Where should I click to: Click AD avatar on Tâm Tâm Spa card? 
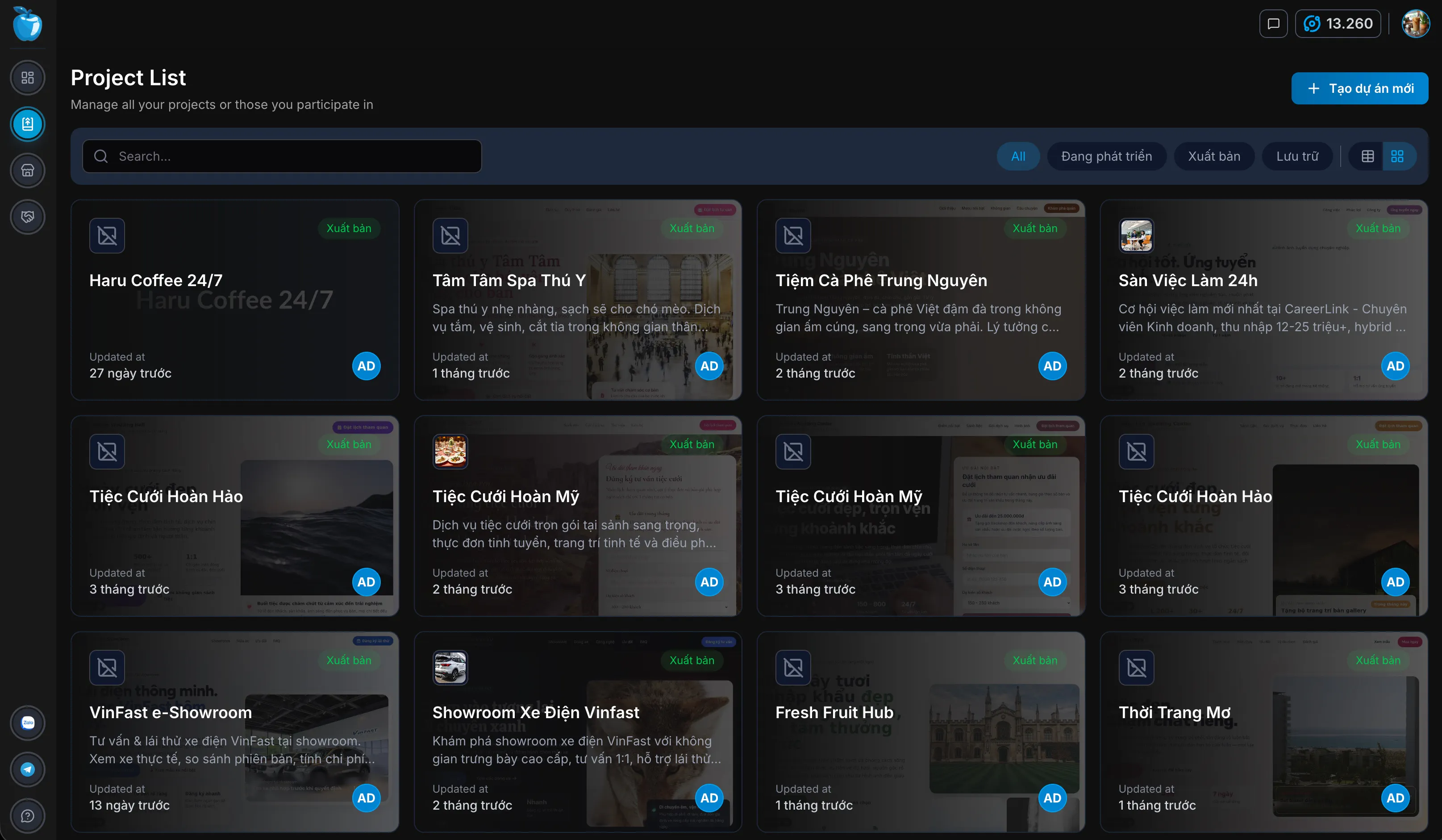709,366
